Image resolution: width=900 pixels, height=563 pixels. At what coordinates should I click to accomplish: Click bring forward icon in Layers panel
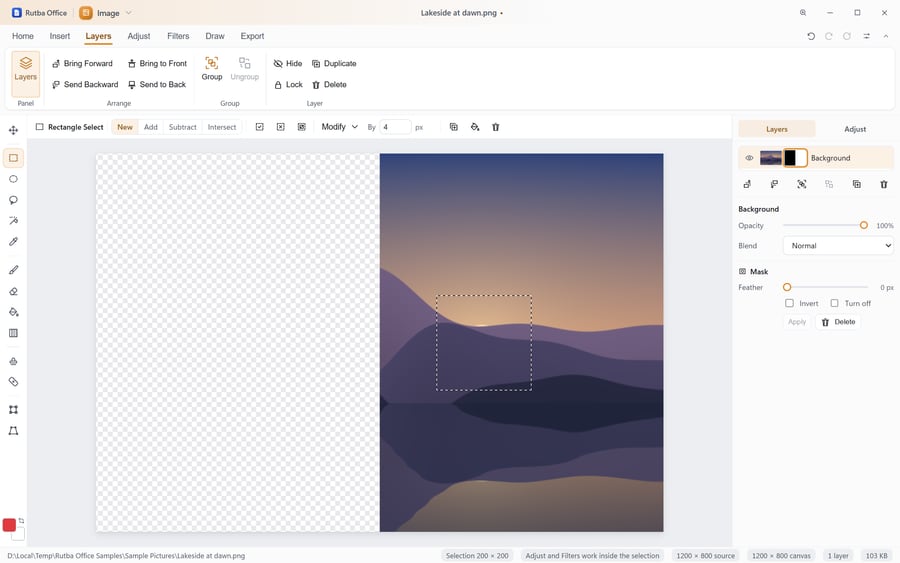click(x=747, y=184)
